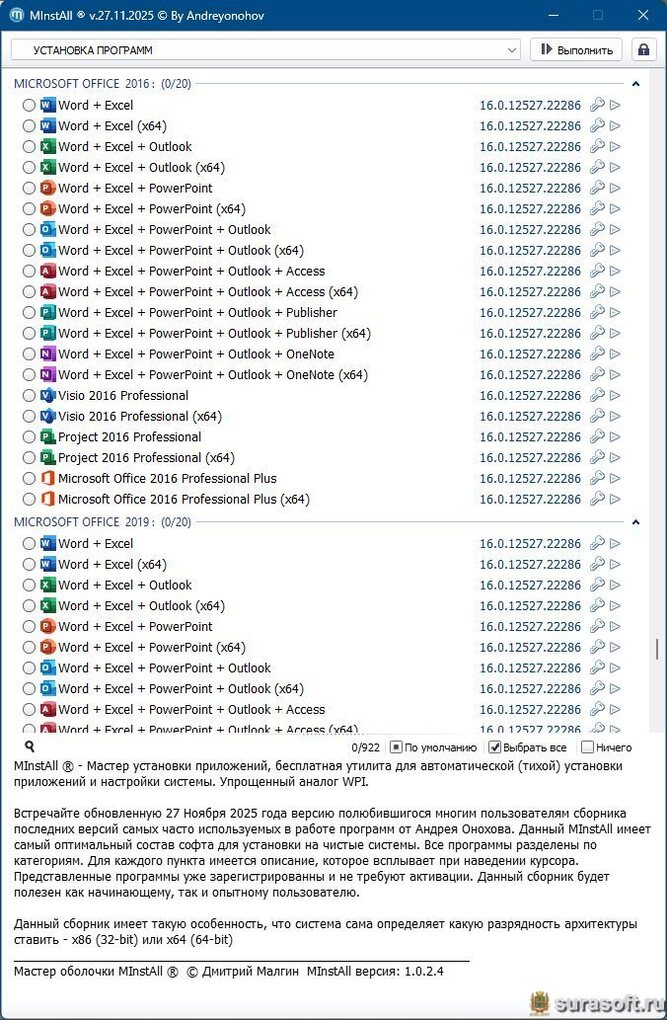Click key icon for Project 2016 Professional
Image resolution: width=667 pixels, height=1020 pixels.
point(597,437)
